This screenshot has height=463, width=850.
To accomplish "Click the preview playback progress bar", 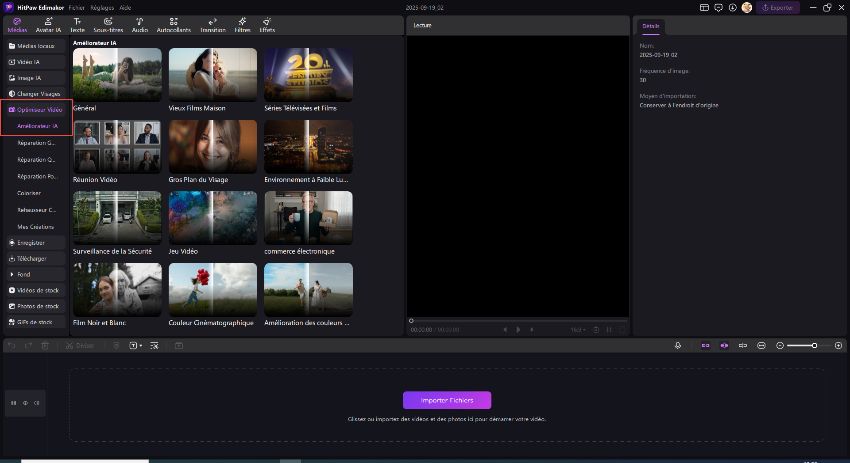I will point(518,320).
